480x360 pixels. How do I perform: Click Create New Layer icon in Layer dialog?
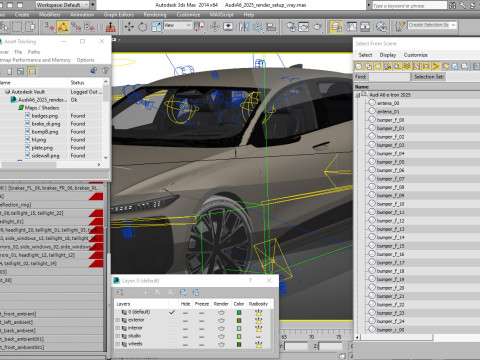(x=120, y=292)
